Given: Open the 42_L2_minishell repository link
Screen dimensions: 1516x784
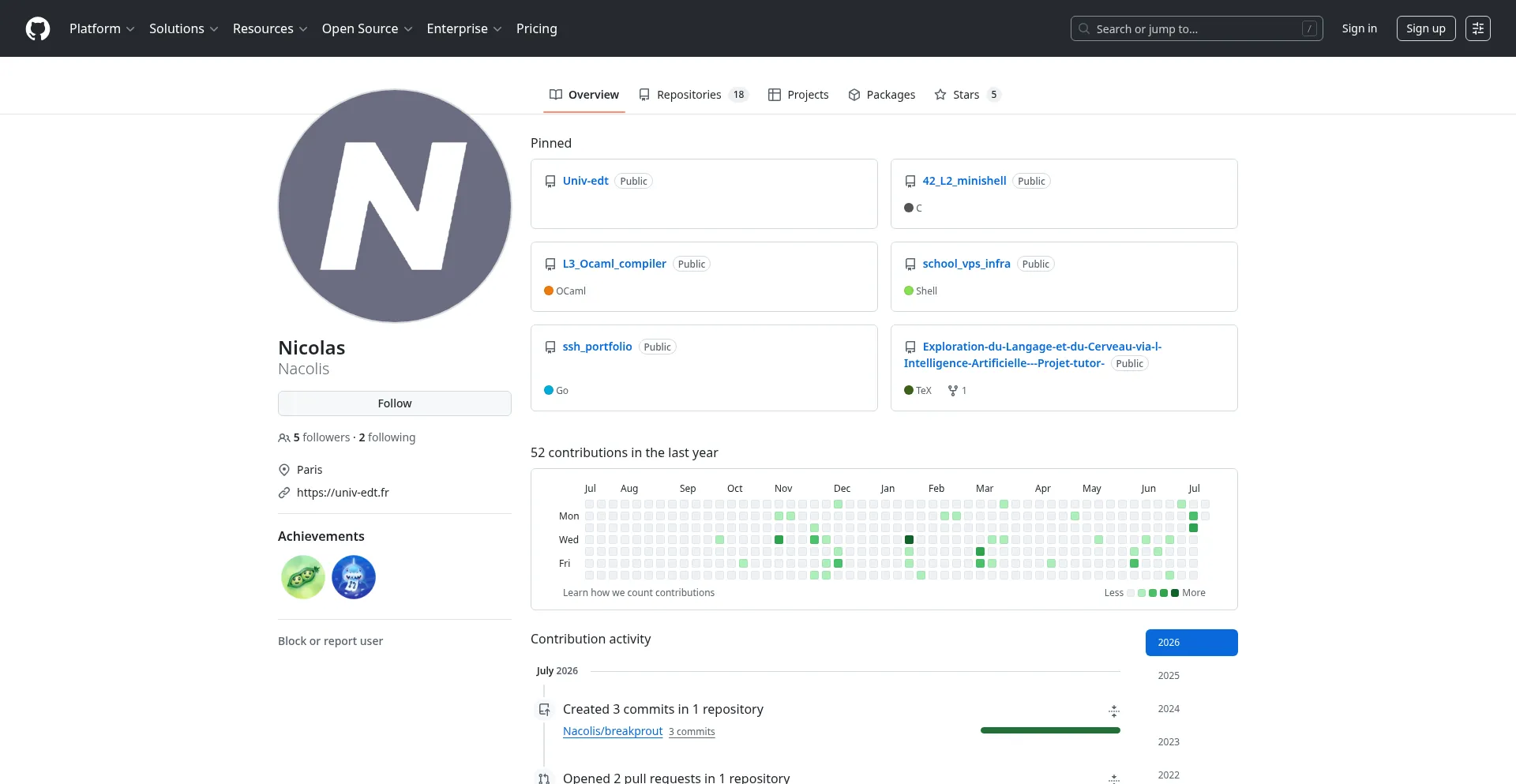Looking at the screenshot, I should [964, 181].
